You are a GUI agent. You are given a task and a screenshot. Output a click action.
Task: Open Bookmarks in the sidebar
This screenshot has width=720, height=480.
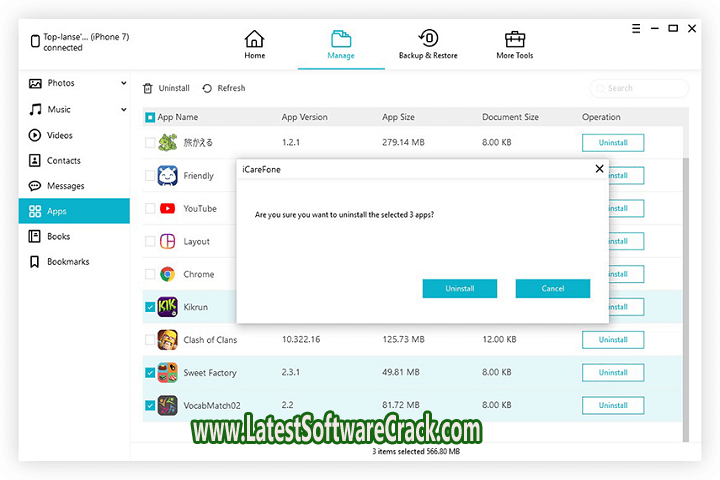66,262
